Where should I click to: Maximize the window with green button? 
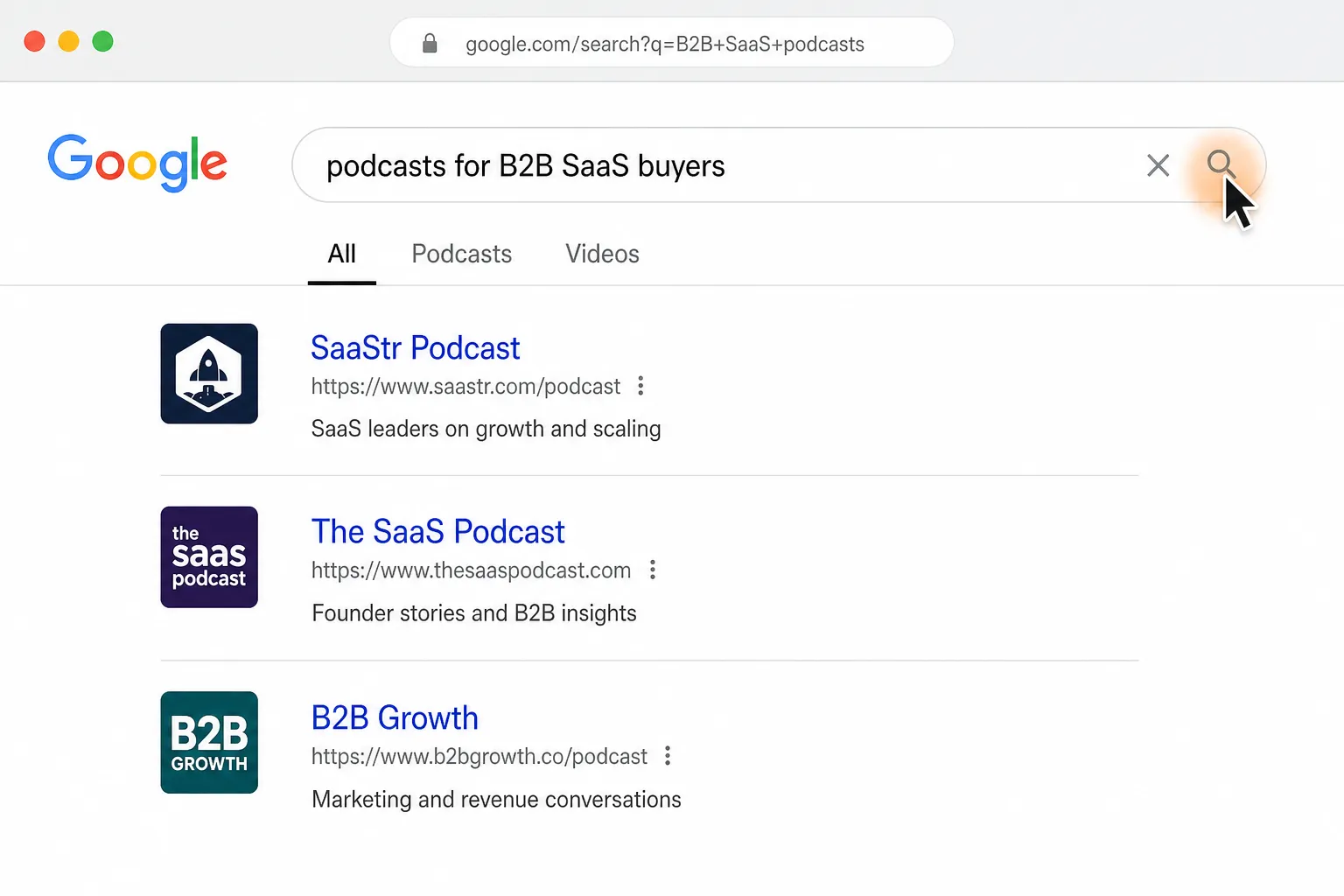102,41
